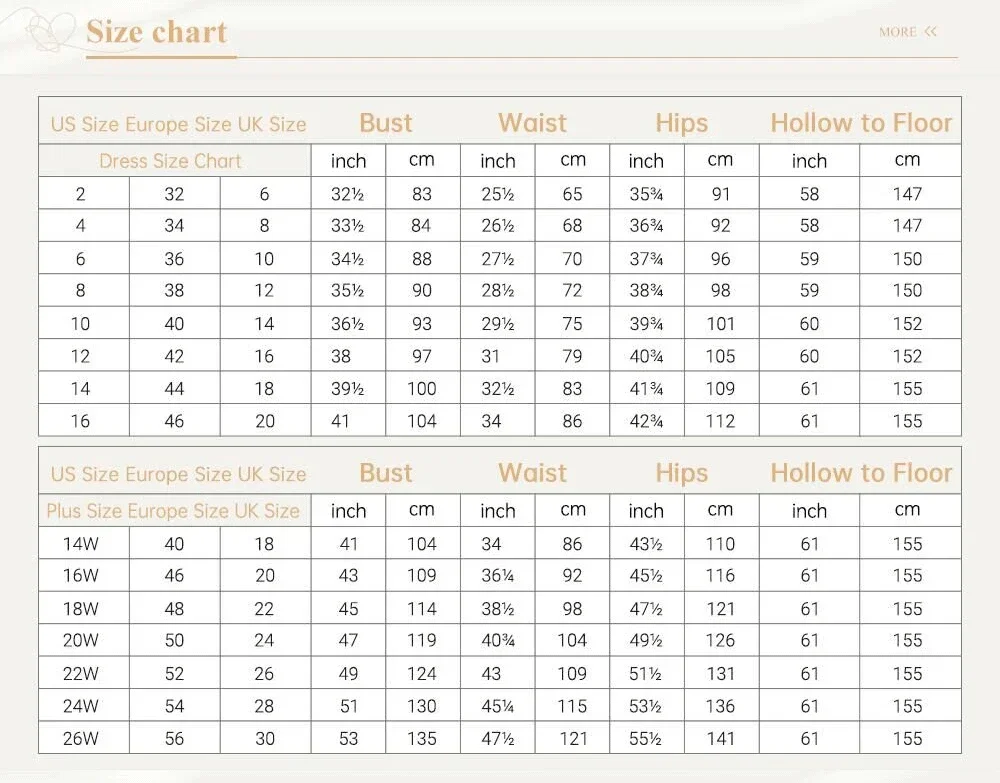This screenshot has width=1000, height=783.
Task: Click the 32½ inch bust cell
Action: [x=348, y=194]
